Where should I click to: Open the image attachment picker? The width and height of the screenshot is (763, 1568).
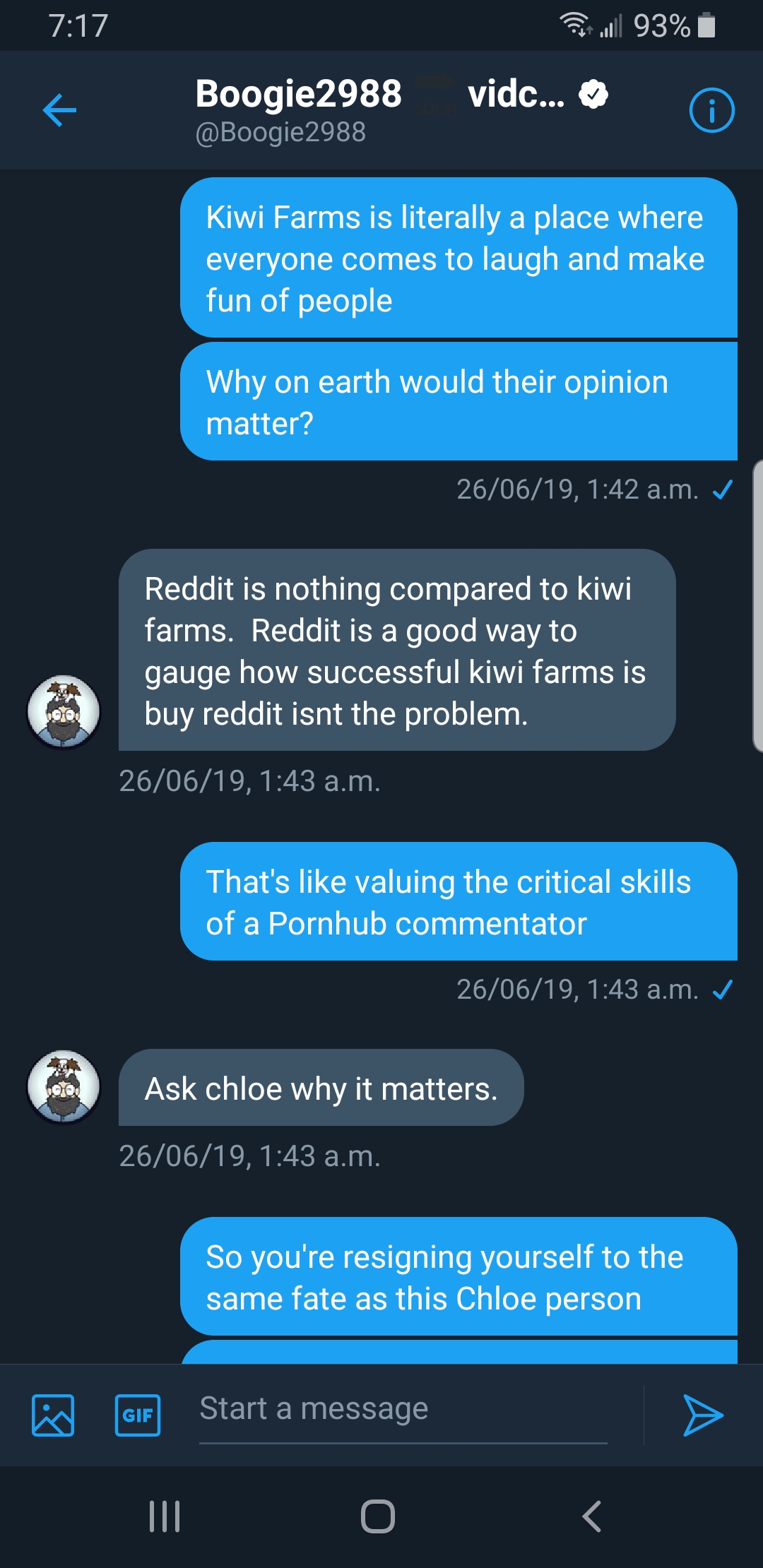point(53,1415)
